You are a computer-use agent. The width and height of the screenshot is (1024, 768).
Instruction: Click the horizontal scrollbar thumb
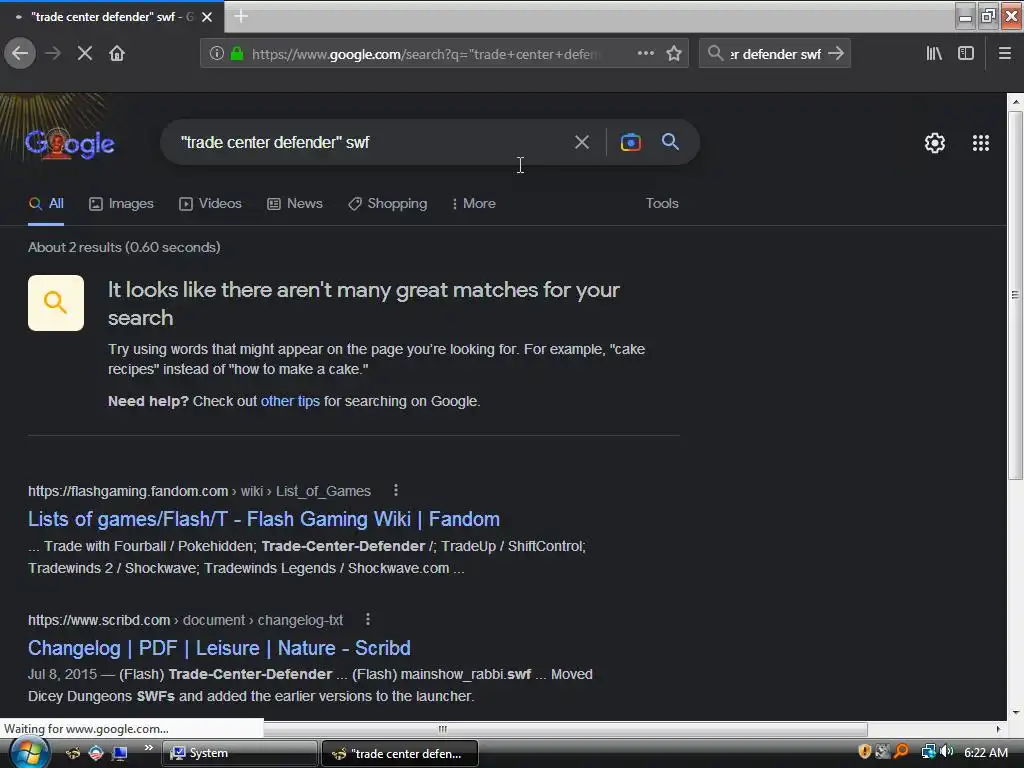pos(442,729)
